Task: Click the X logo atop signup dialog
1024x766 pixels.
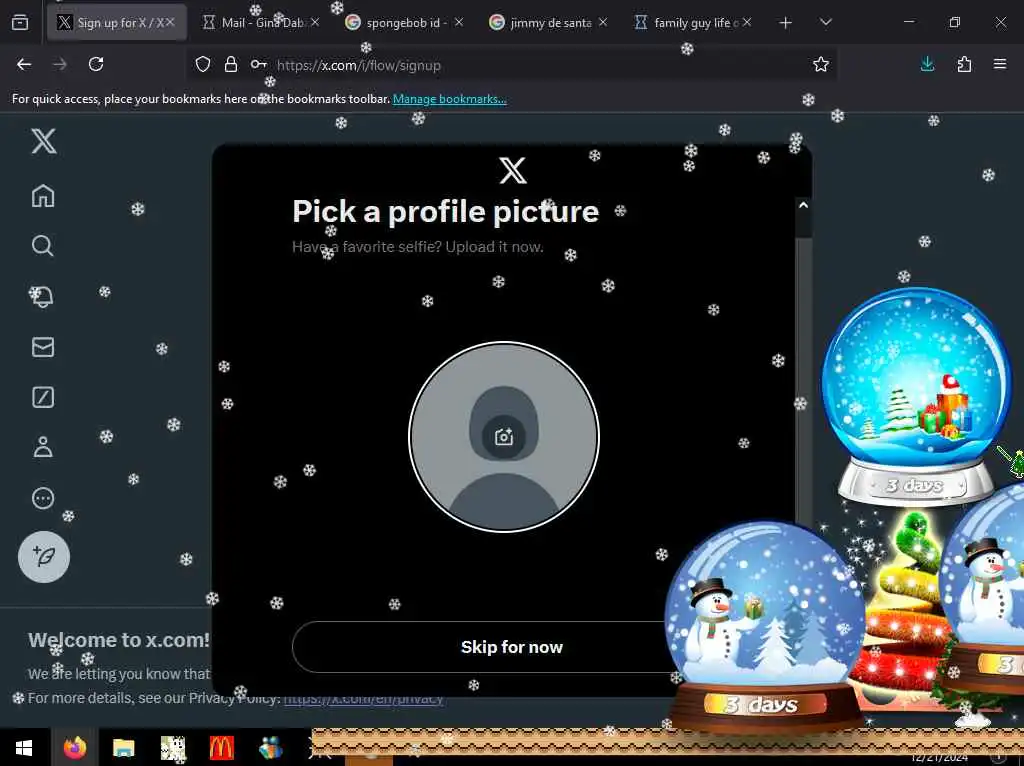Action: click(x=513, y=170)
